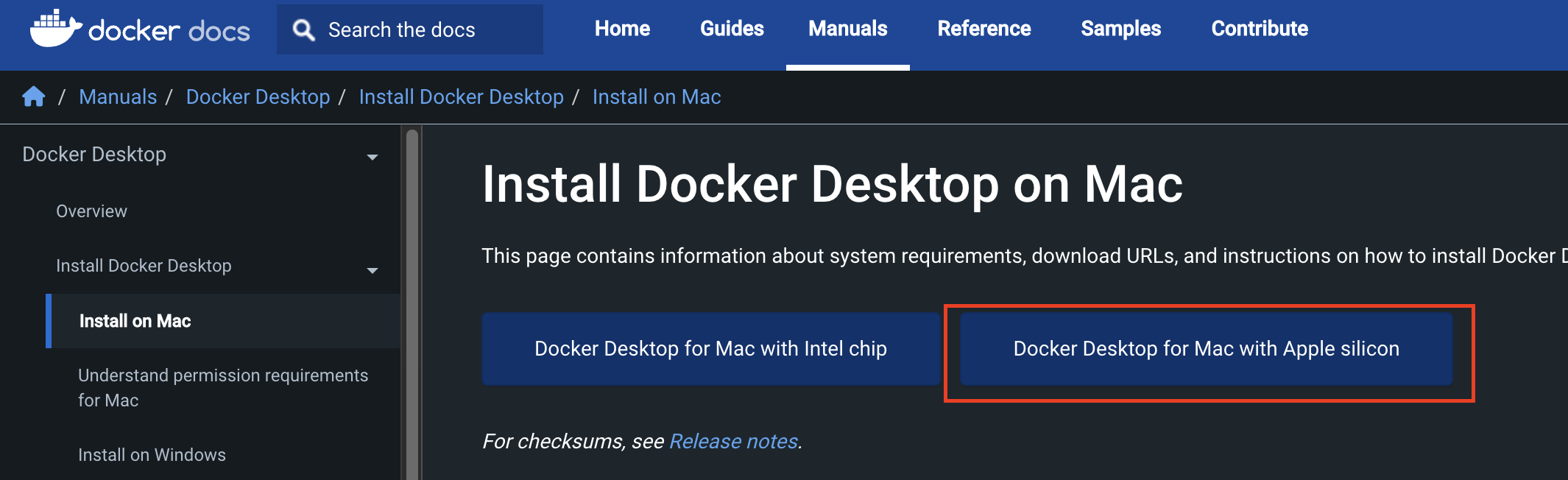The width and height of the screenshot is (1568, 480).
Task: Open the Home nav item
Action: click(x=622, y=29)
